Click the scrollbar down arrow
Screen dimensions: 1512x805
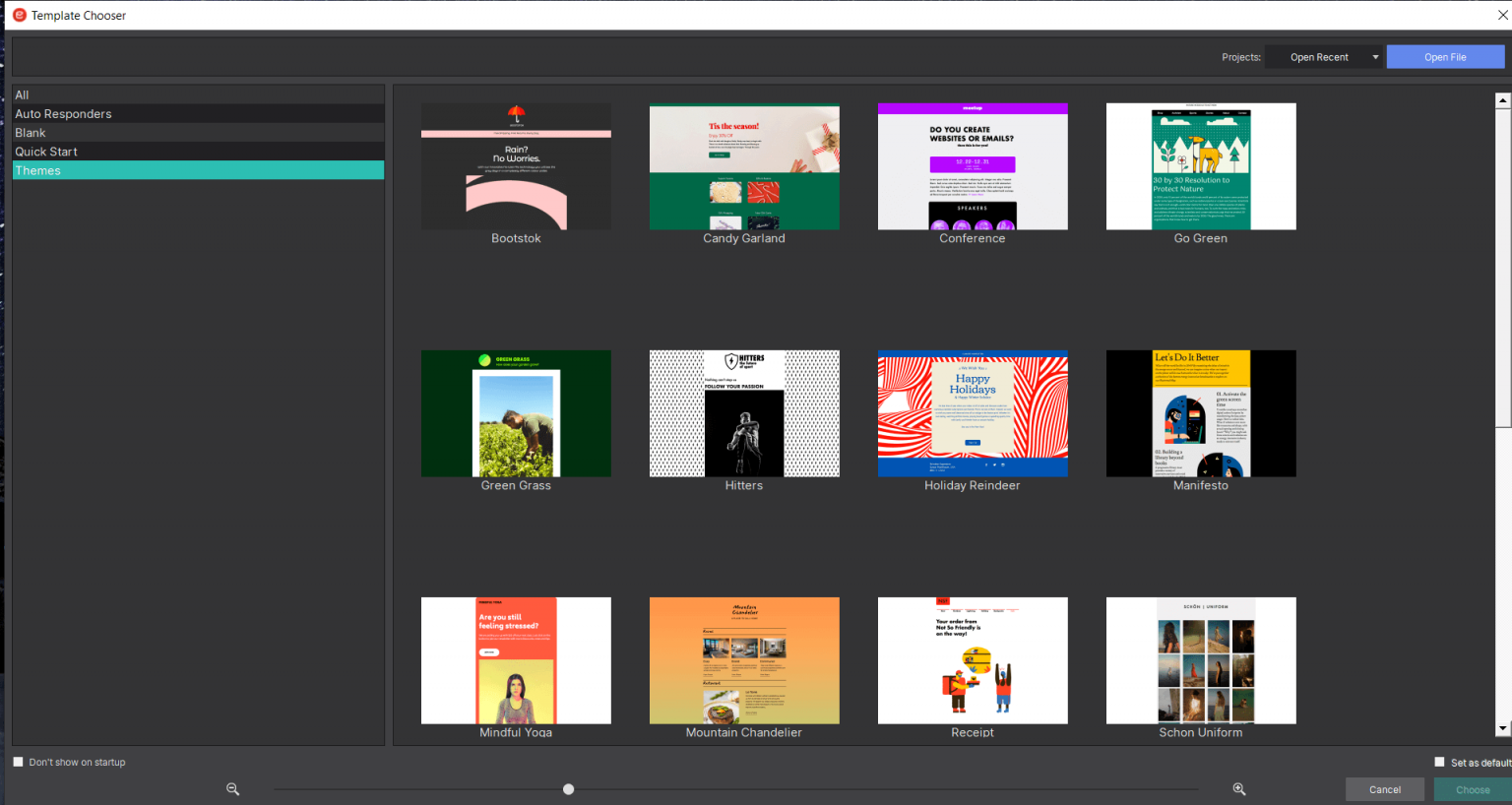(1503, 727)
